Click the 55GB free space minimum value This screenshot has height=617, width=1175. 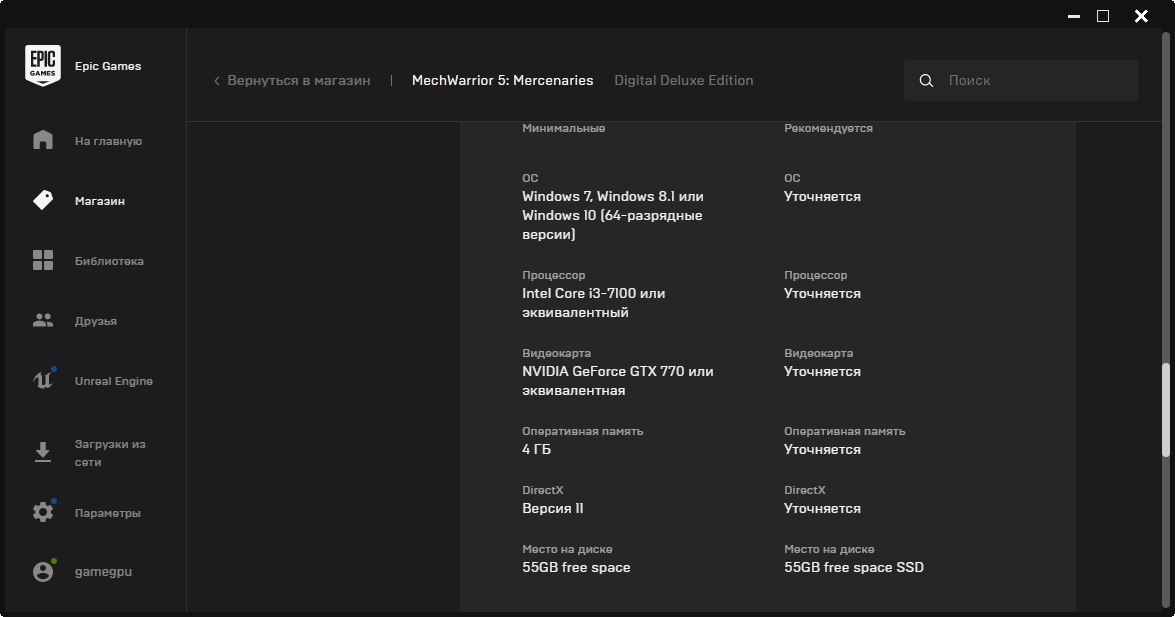(x=576, y=568)
